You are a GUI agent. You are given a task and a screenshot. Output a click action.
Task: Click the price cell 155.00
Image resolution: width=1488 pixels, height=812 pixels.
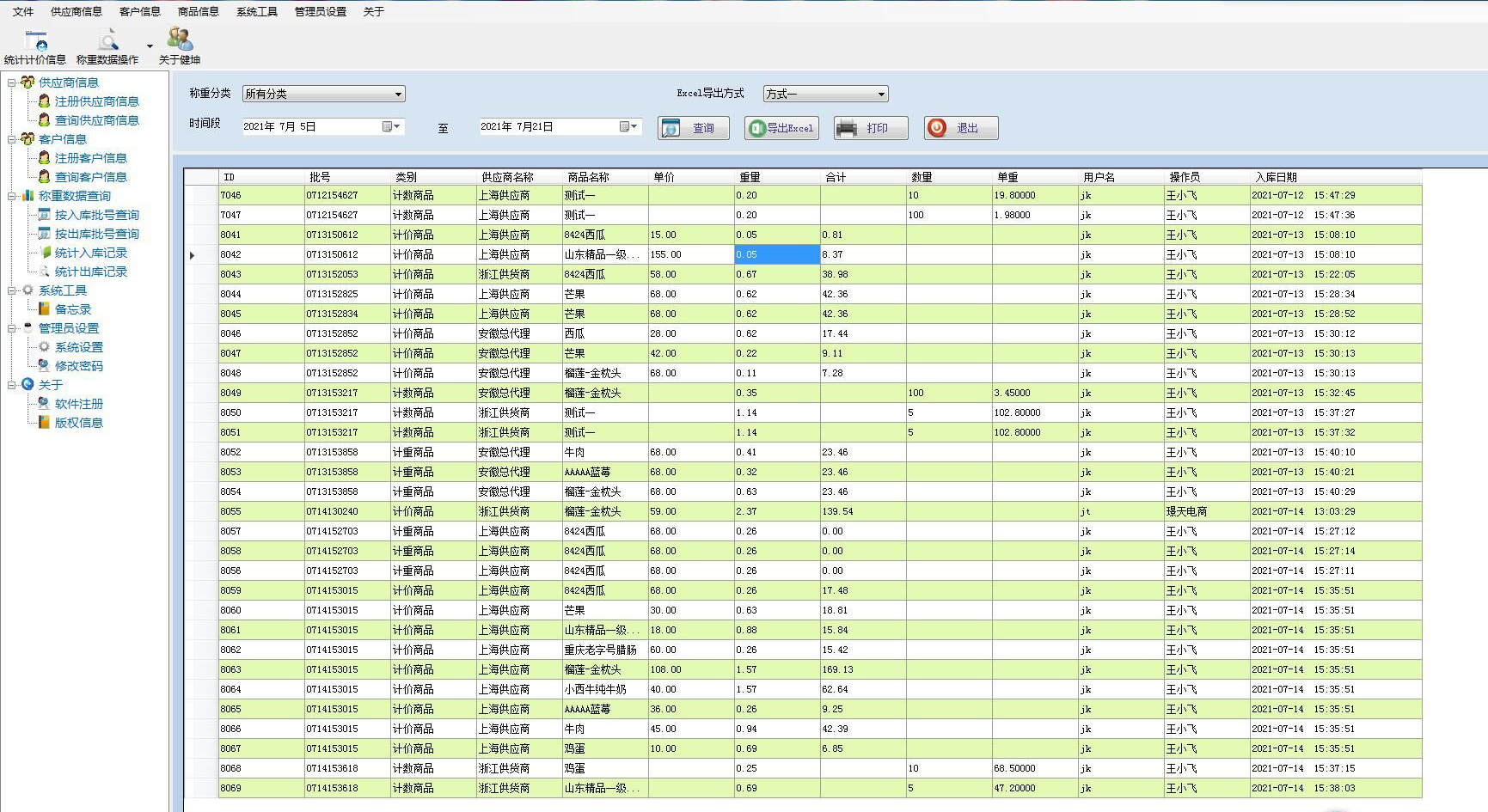[x=691, y=255]
